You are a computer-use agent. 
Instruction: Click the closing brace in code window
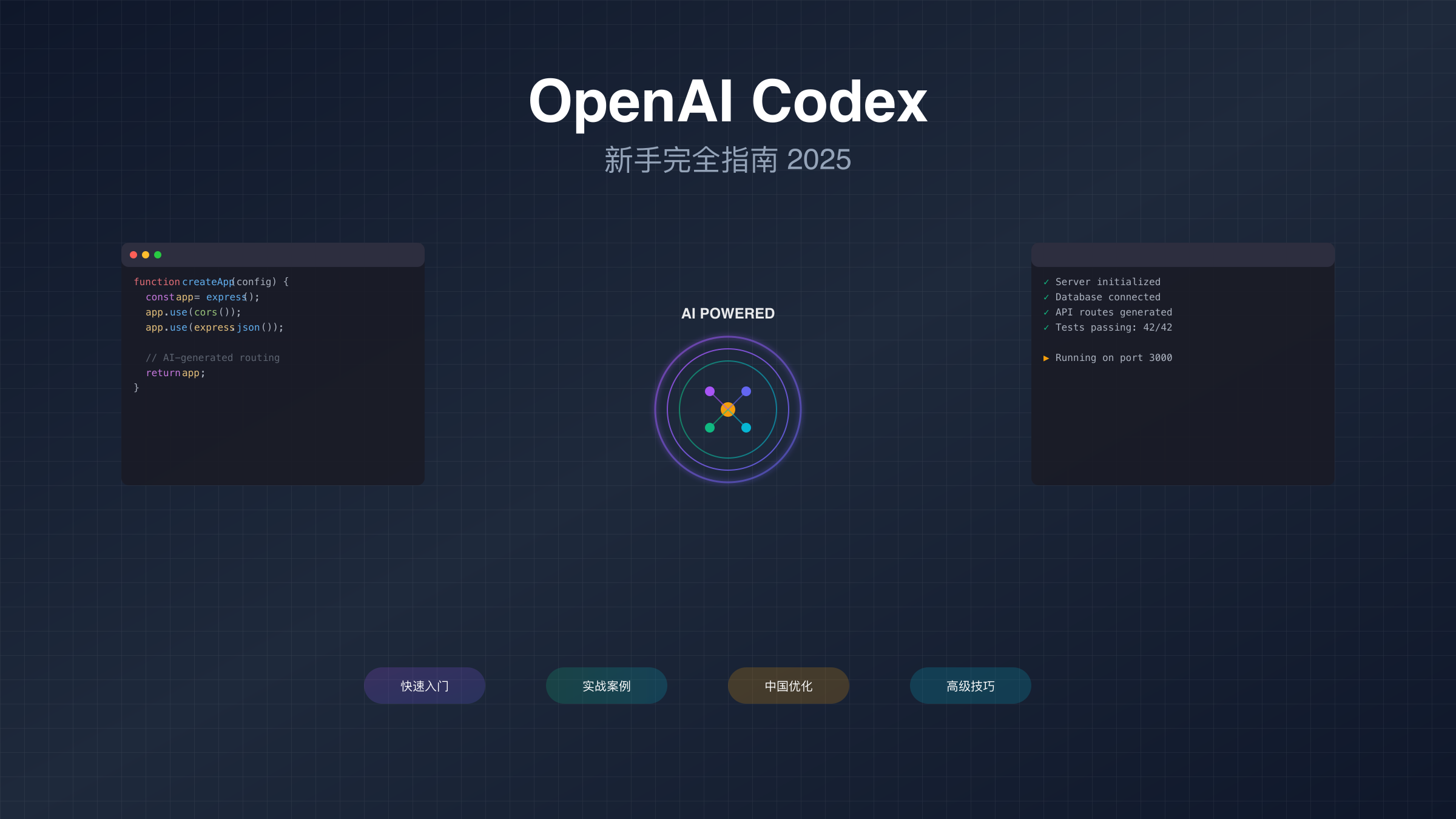(x=136, y=388)
